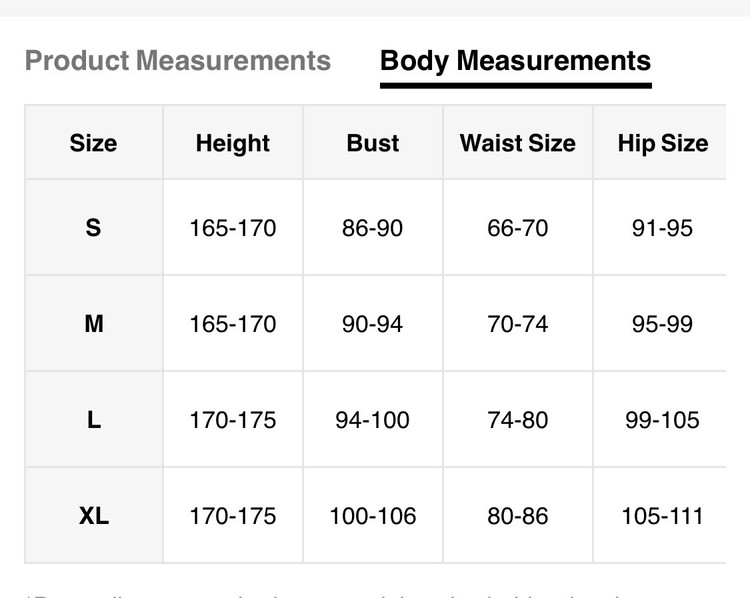Click the 86-90 bust cell

(x=373, y=228)
